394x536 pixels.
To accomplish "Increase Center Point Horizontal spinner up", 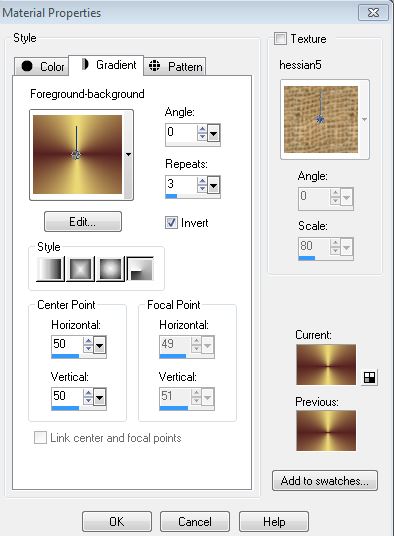I will [88, 341].
